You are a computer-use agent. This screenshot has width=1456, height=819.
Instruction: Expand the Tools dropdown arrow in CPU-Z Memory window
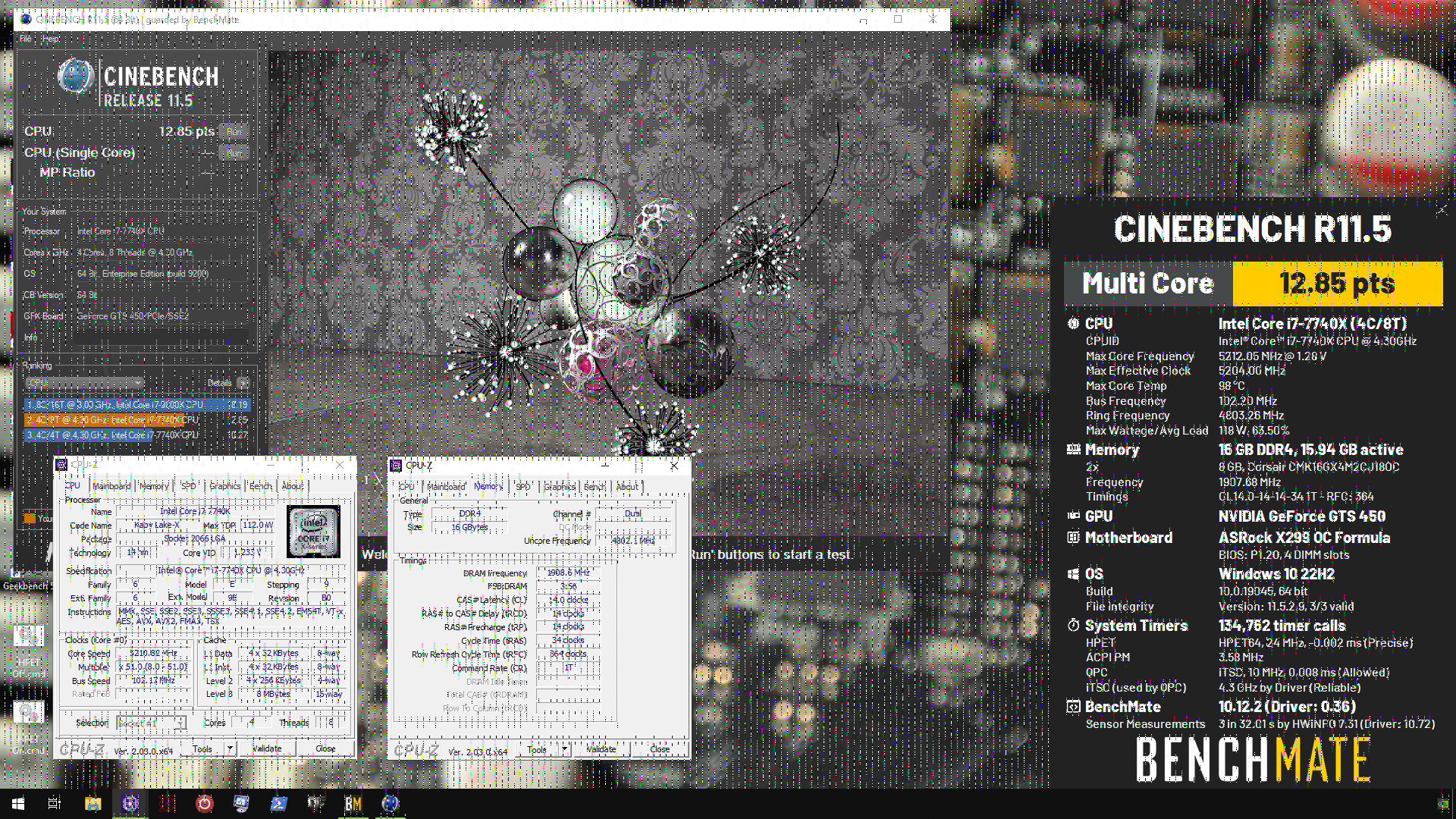point(564,749)
